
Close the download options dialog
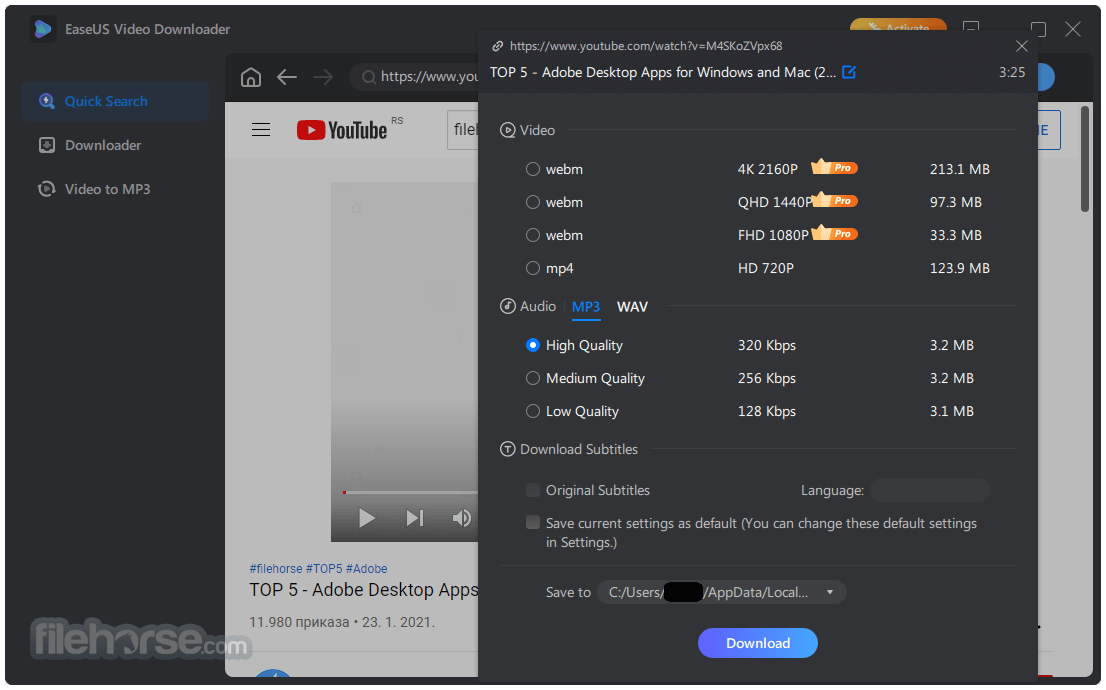[1021, 46]
